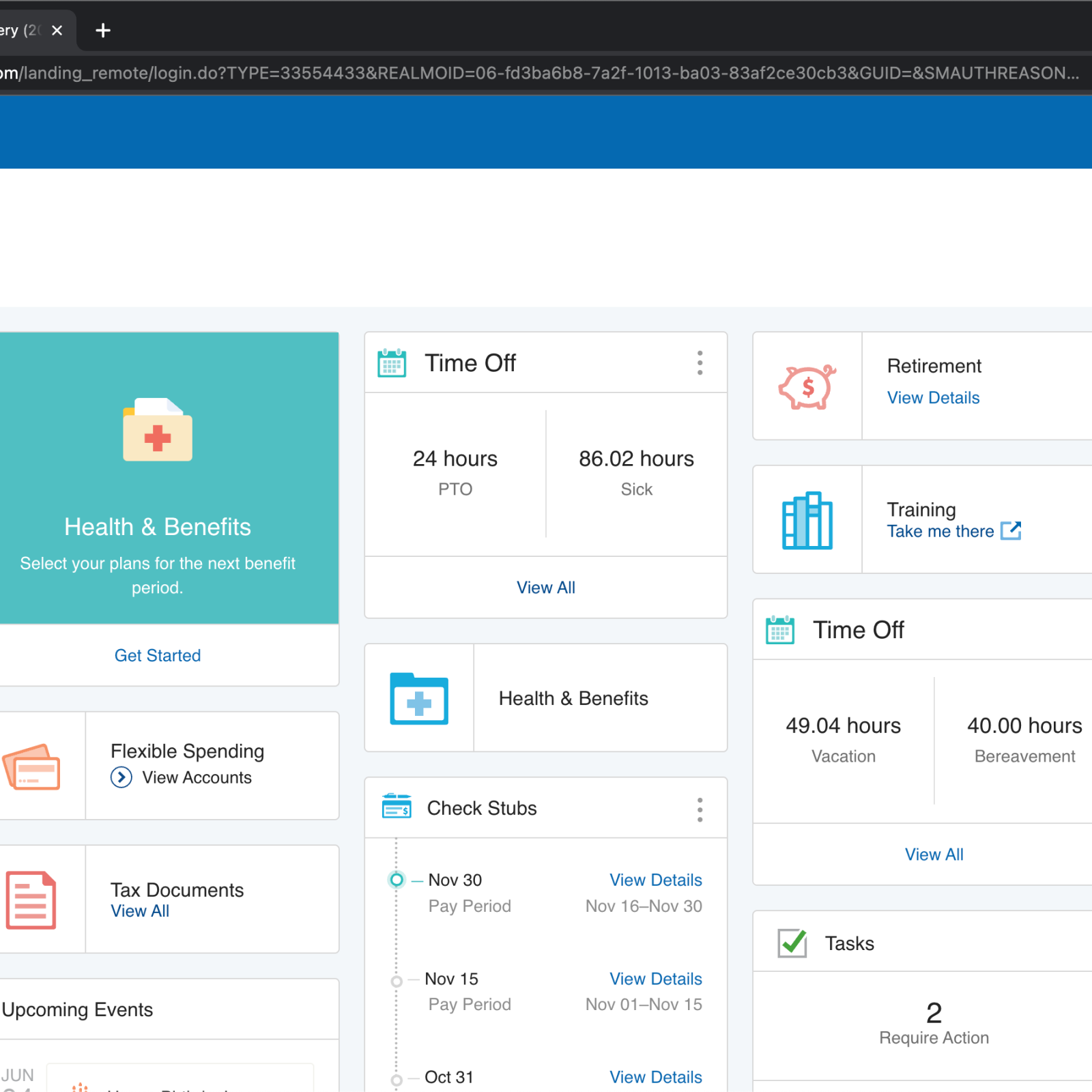Open View Details for Nov 30 check stub

click(x=655, y=880)
